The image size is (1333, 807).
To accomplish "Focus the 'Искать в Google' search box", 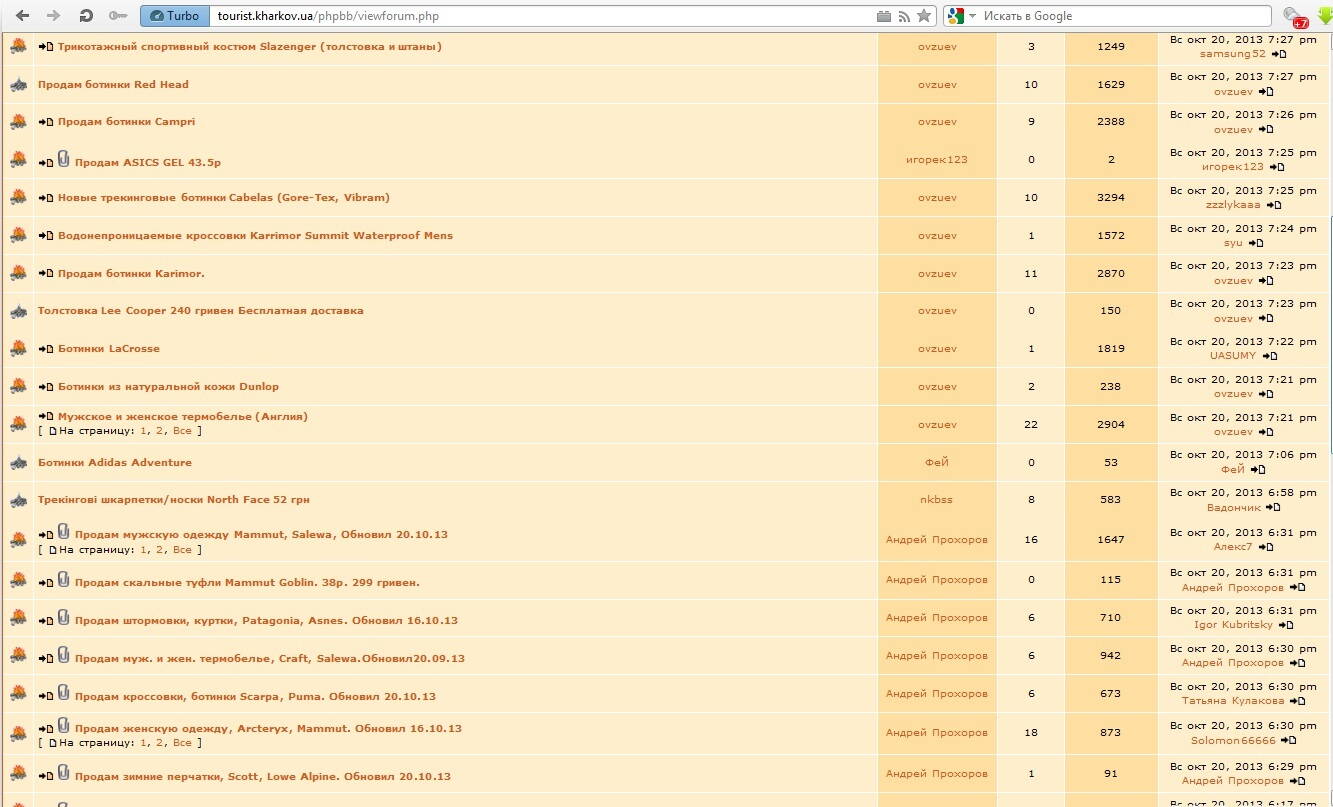I will [1120, 16].
